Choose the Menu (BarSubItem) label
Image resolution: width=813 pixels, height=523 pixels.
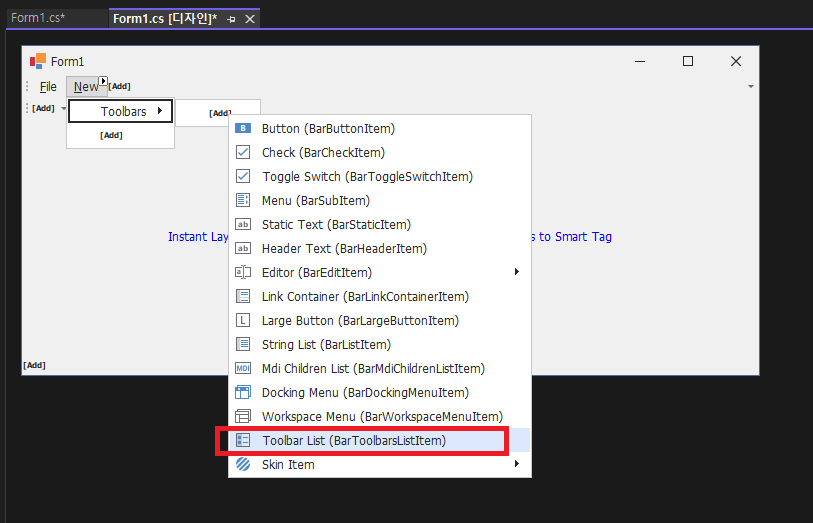[x=316, y=201]
